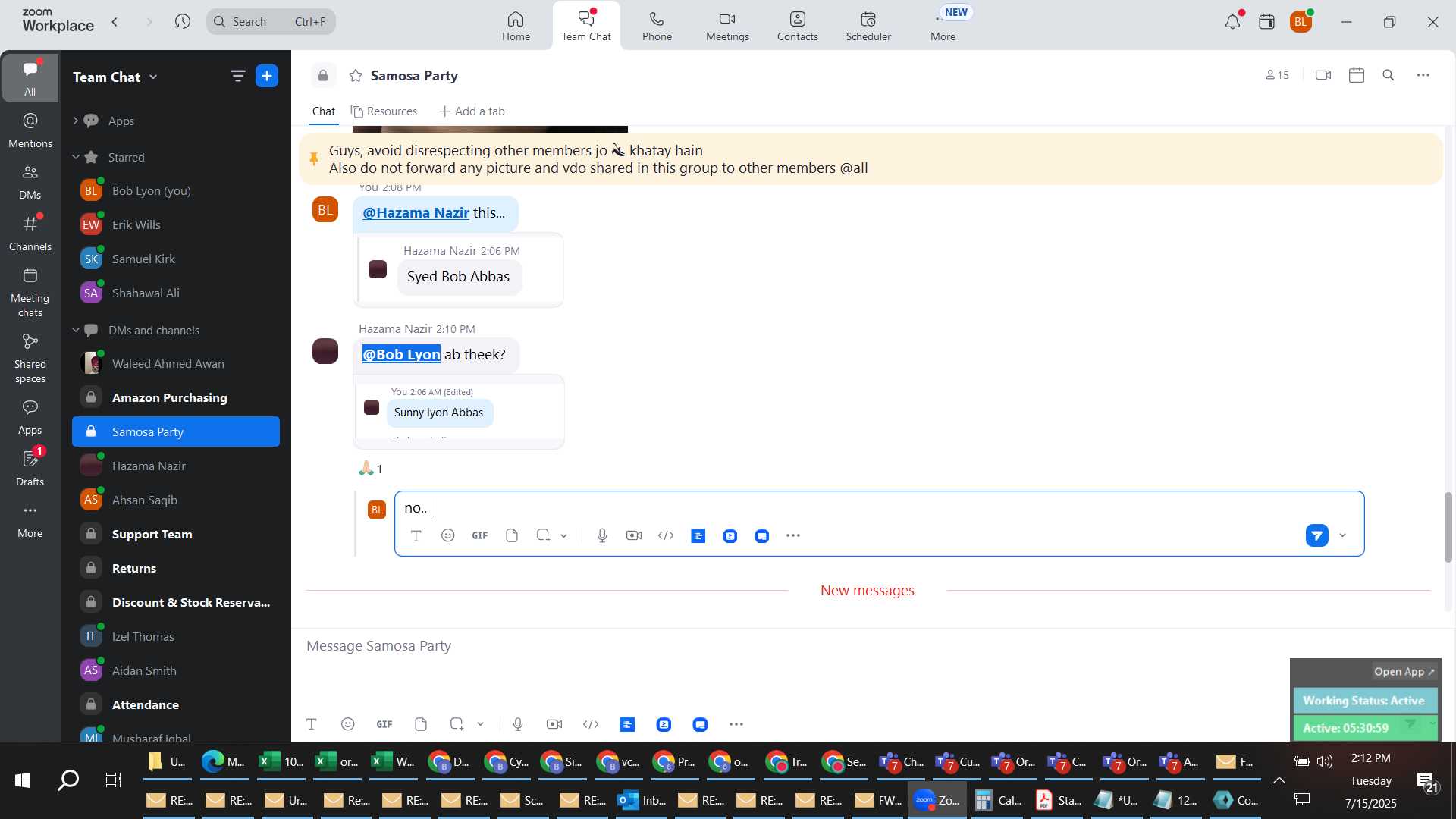Open emoji picker in reply box
Viewport: 1456px width, 819px height.
point(448,535)
